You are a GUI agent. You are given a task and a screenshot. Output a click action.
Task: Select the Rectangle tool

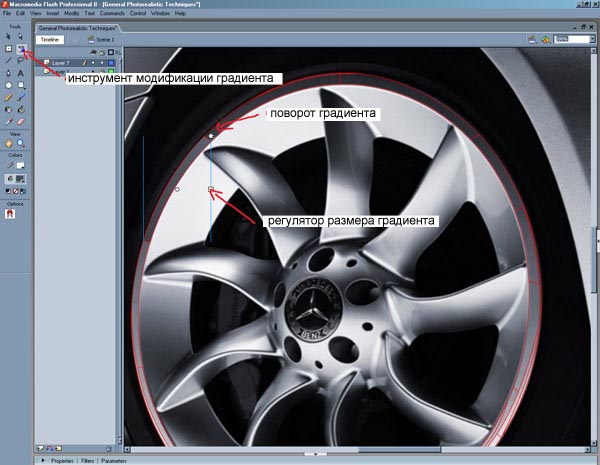point(21,85)
